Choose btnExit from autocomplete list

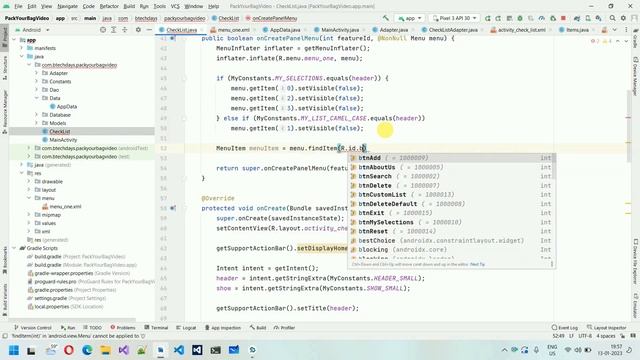pyautogui.click(x=451, y=213)
